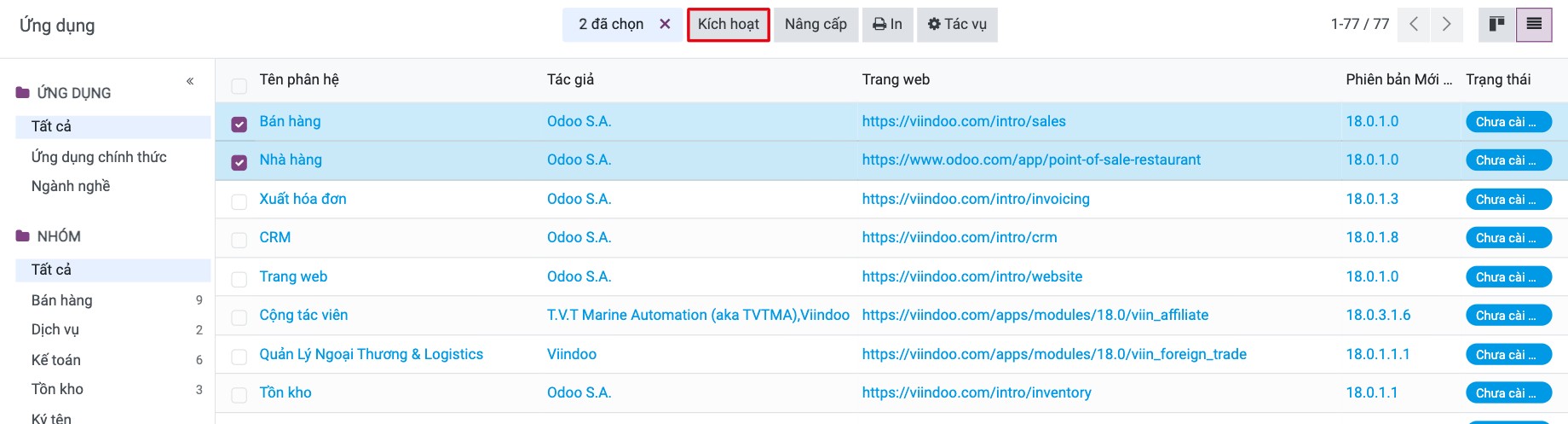Image resolution: width=1568 pixels, height=424 pixels.
Task: Check the CRM row checkbox
Action: coord(239,241)
